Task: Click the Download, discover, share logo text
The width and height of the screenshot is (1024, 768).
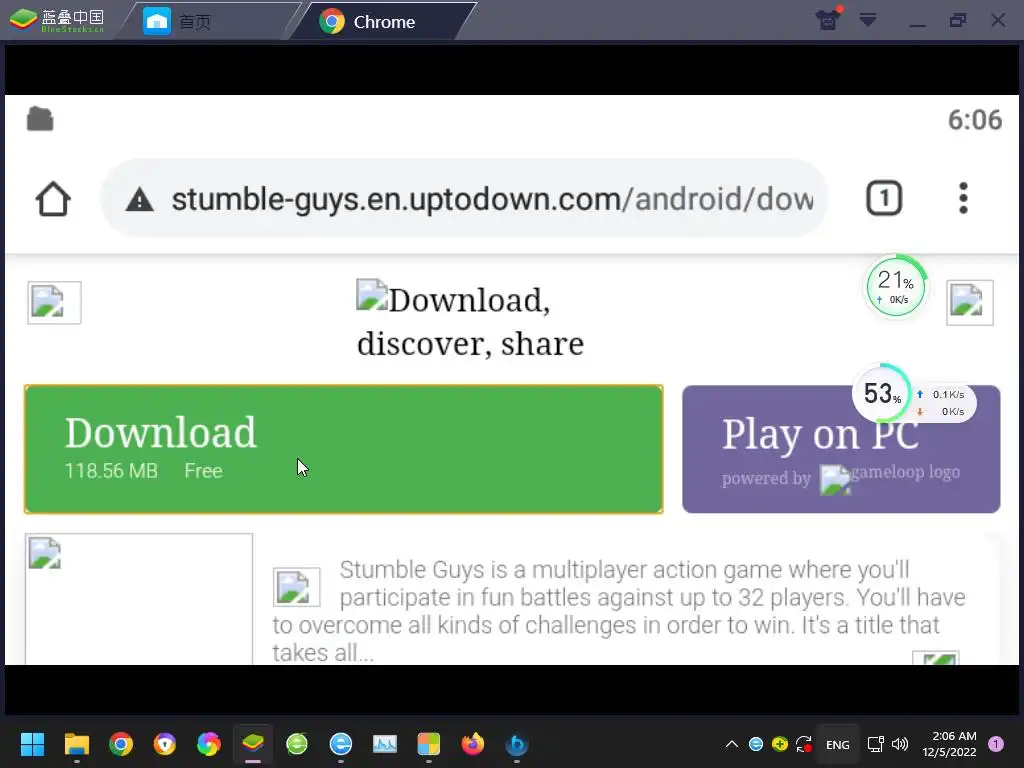Action: (x=470, y=321)
